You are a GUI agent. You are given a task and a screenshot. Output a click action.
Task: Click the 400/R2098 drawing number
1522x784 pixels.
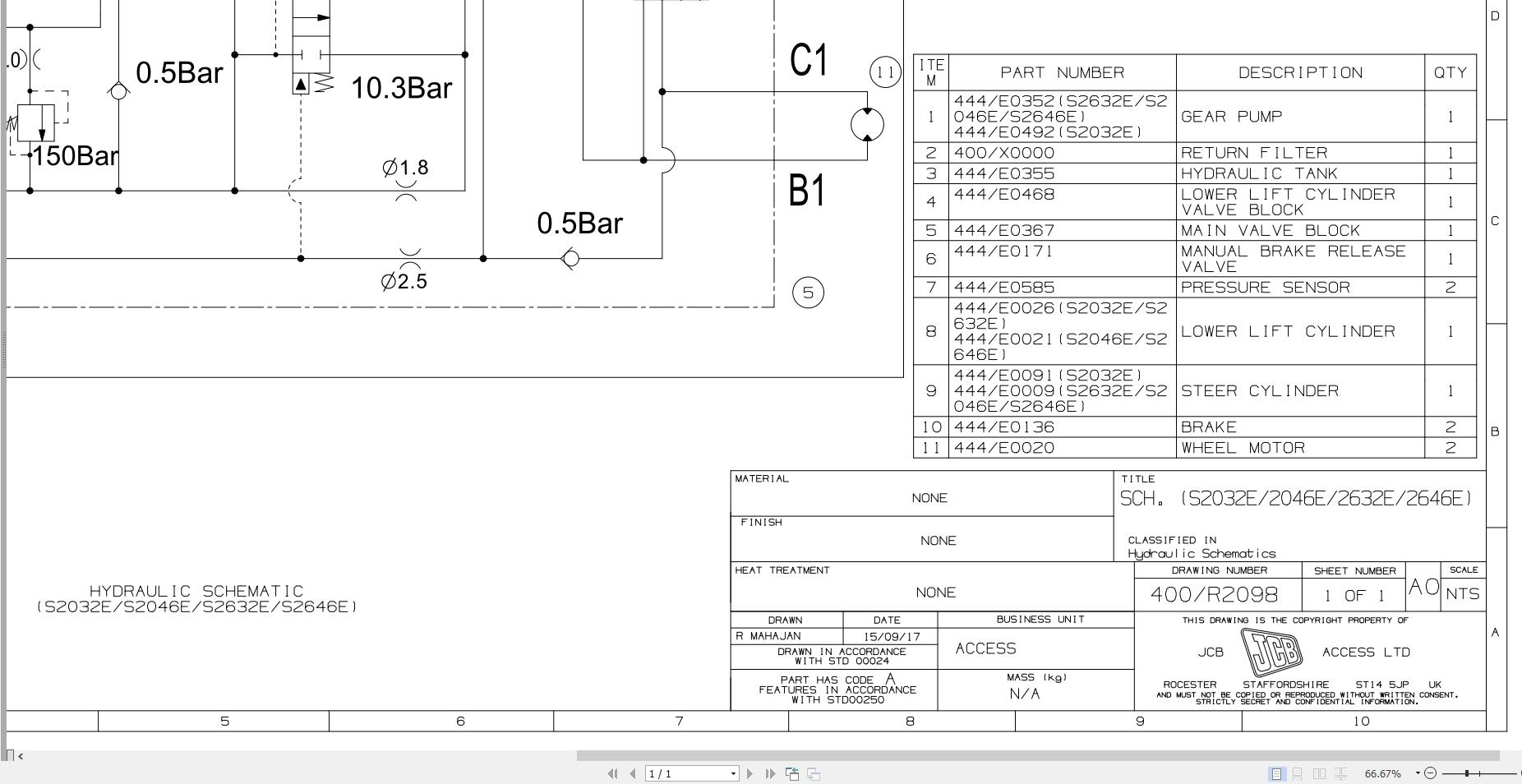1214,594
